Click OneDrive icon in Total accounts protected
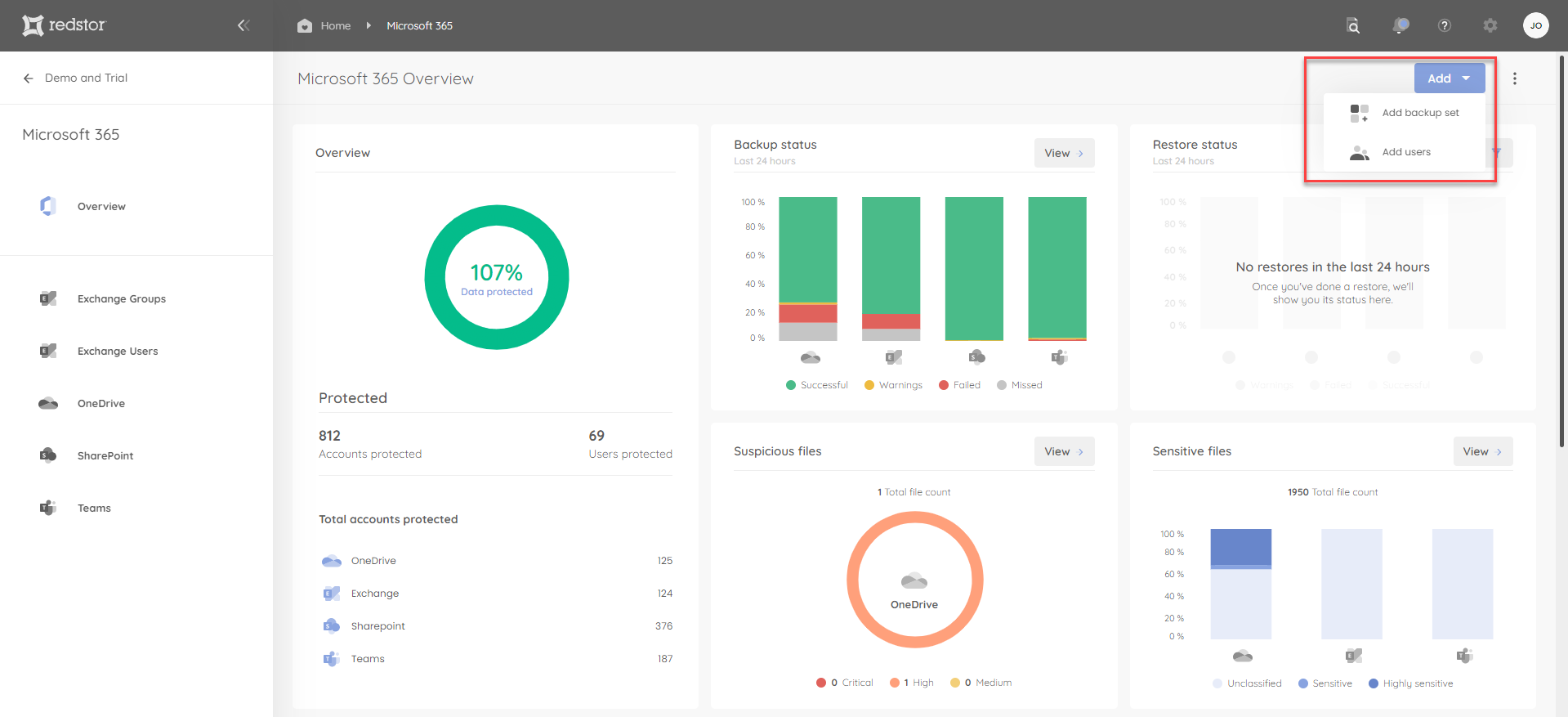Viewport: 1568px width, 717px height. pyautogui.click(x=332, y=561)
